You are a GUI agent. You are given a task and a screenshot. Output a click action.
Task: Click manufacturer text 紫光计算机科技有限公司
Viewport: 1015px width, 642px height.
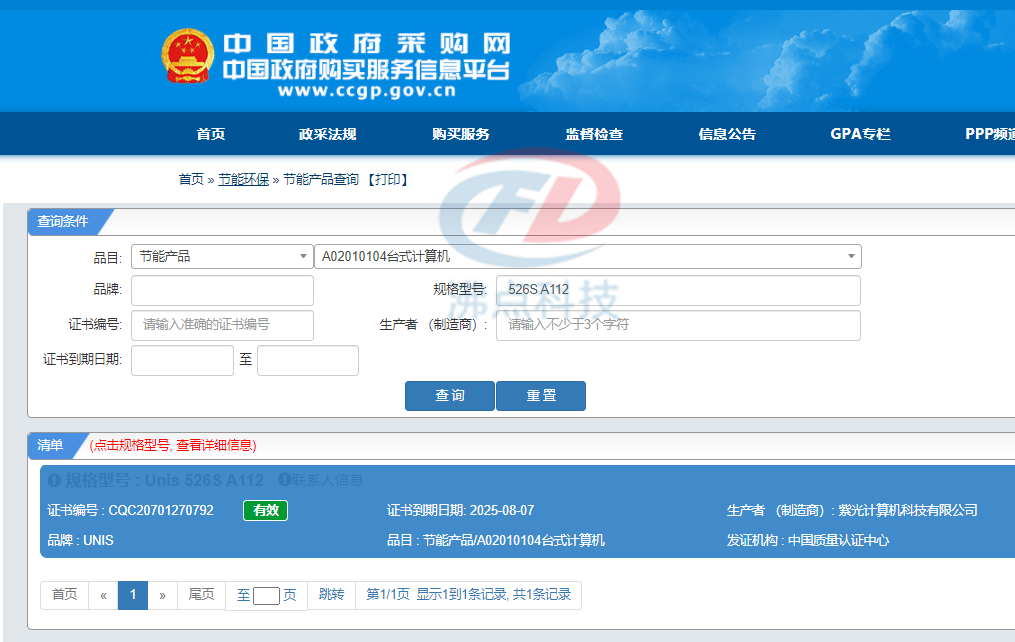click(x=908, y=510)
